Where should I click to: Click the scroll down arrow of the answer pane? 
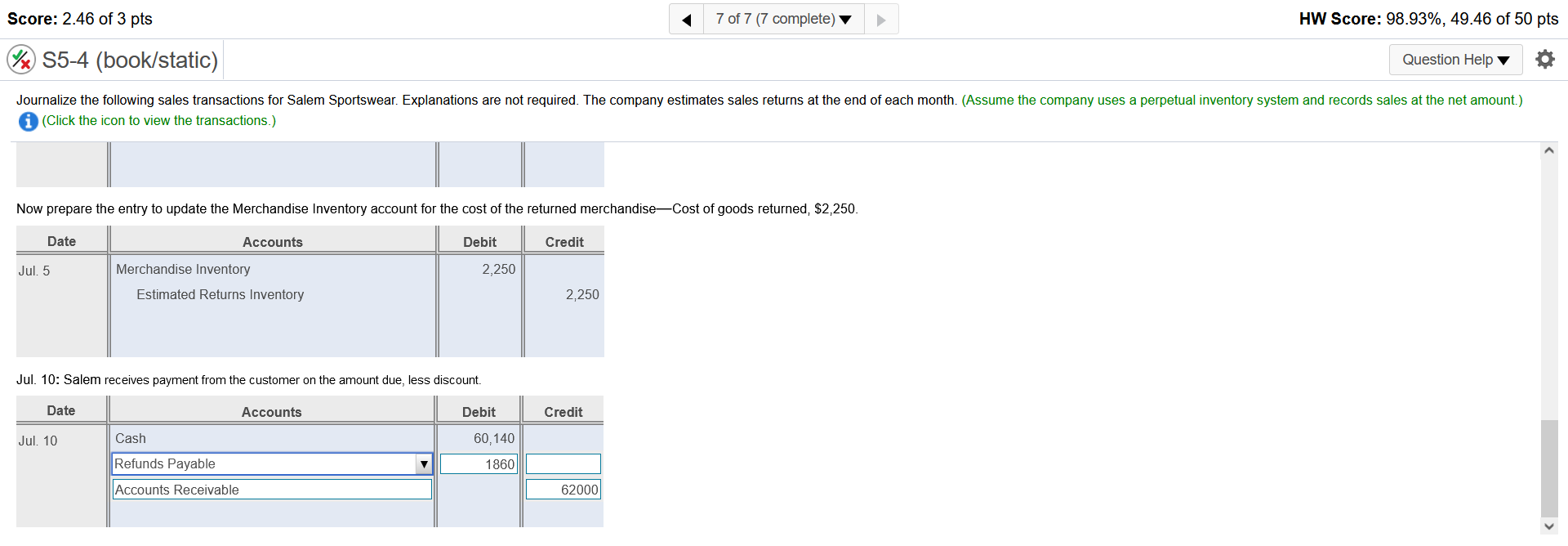point(1549,526)
